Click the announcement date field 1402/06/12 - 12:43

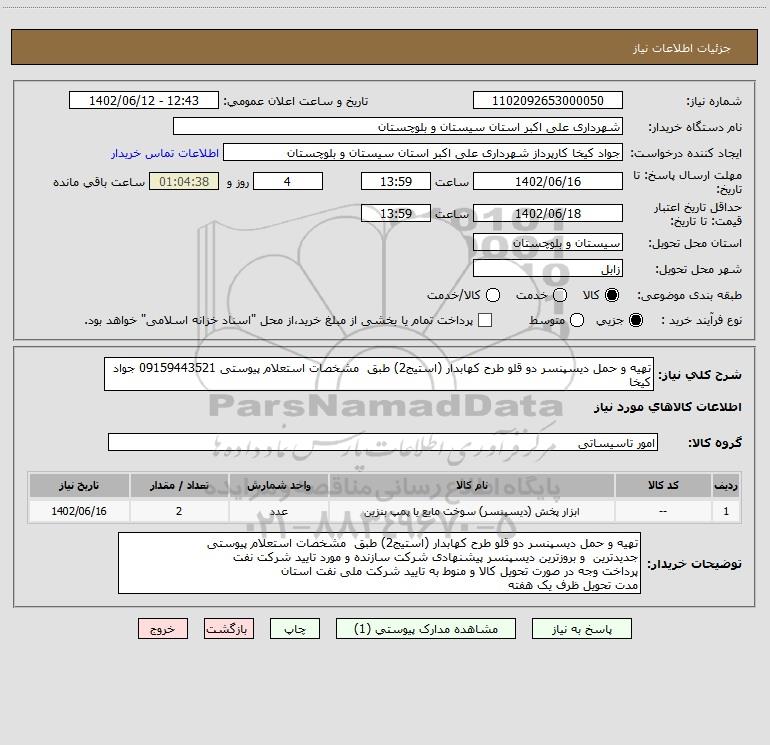[x=144, y=101]
